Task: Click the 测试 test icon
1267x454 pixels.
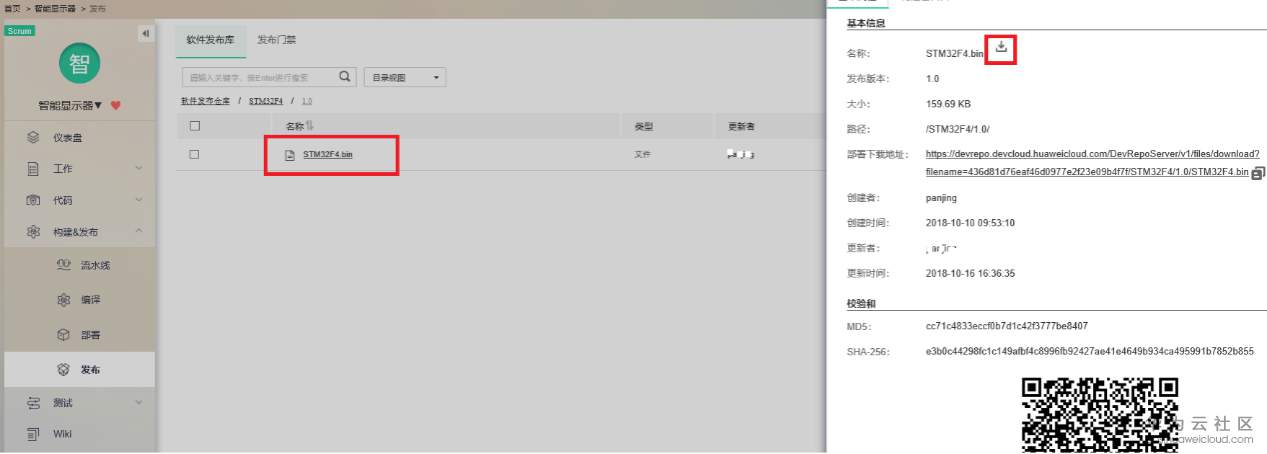Action: [x=33, y=402]
